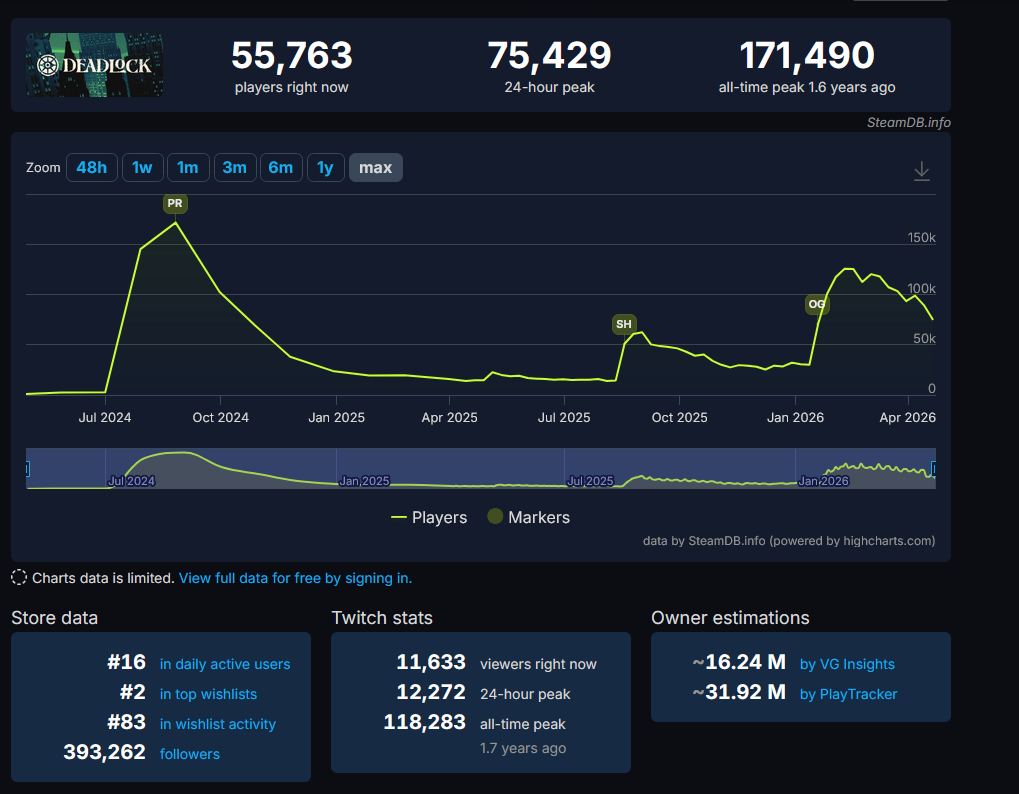1019x794 pixels.
Task: Click the chart download icon
Action: (921, 172)
